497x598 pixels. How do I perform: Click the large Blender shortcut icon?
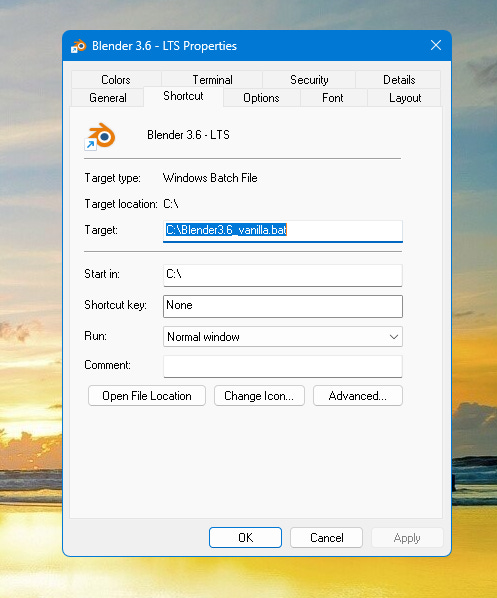(100, 136)
